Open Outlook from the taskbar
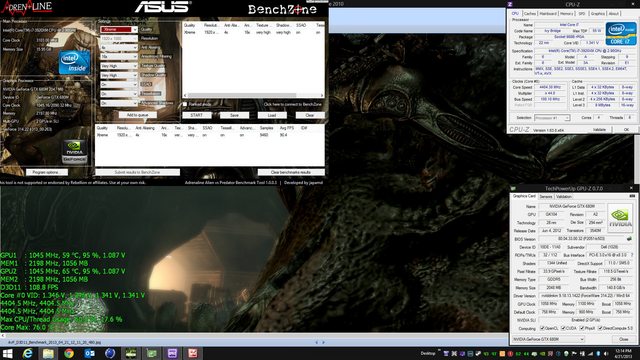The image size is (640, 360). click(89, 353)
